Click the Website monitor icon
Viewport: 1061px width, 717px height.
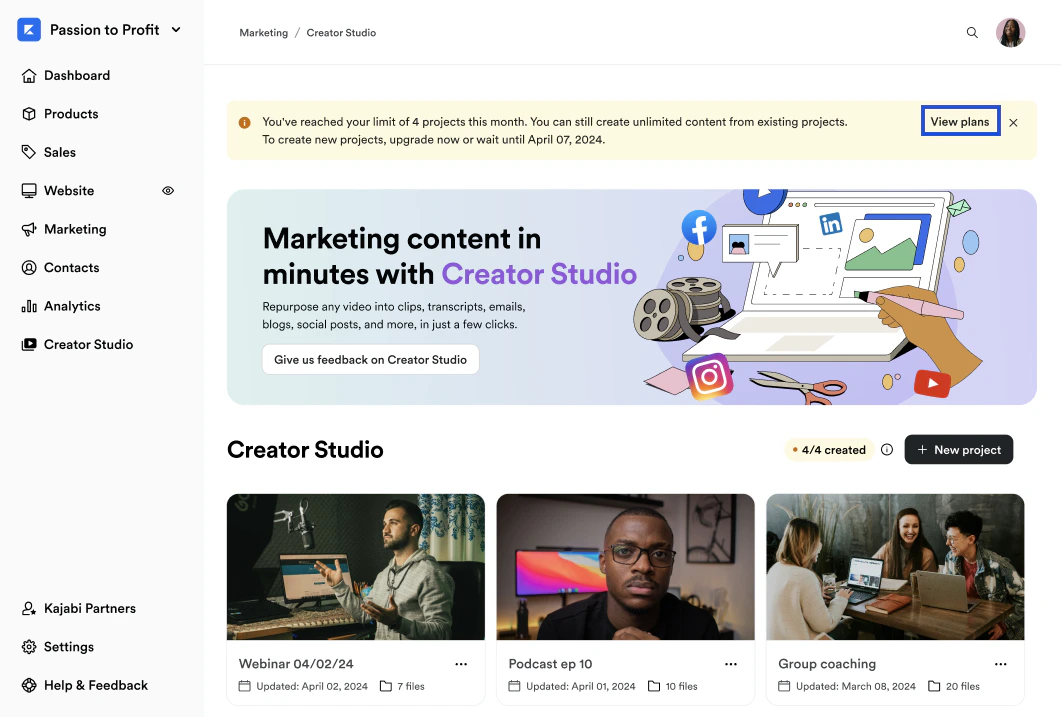click(29, 191)
